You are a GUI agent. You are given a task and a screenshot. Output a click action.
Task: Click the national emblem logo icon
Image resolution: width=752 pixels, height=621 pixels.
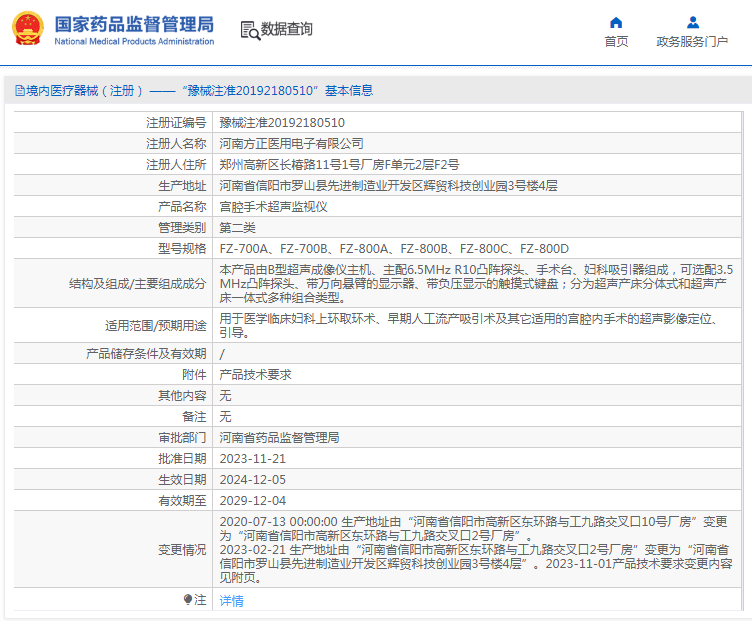pos(27,29)
